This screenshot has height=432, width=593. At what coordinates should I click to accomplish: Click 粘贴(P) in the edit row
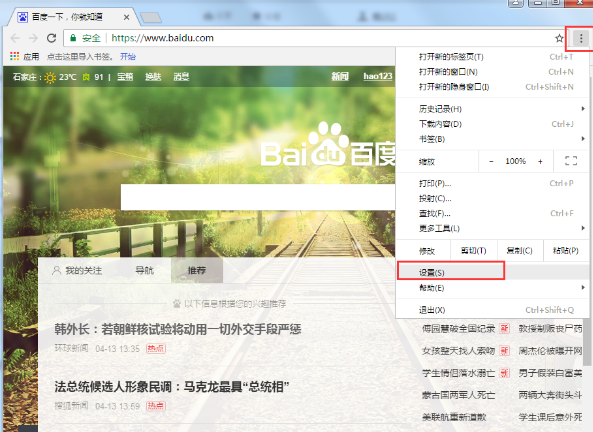[566, 250]
